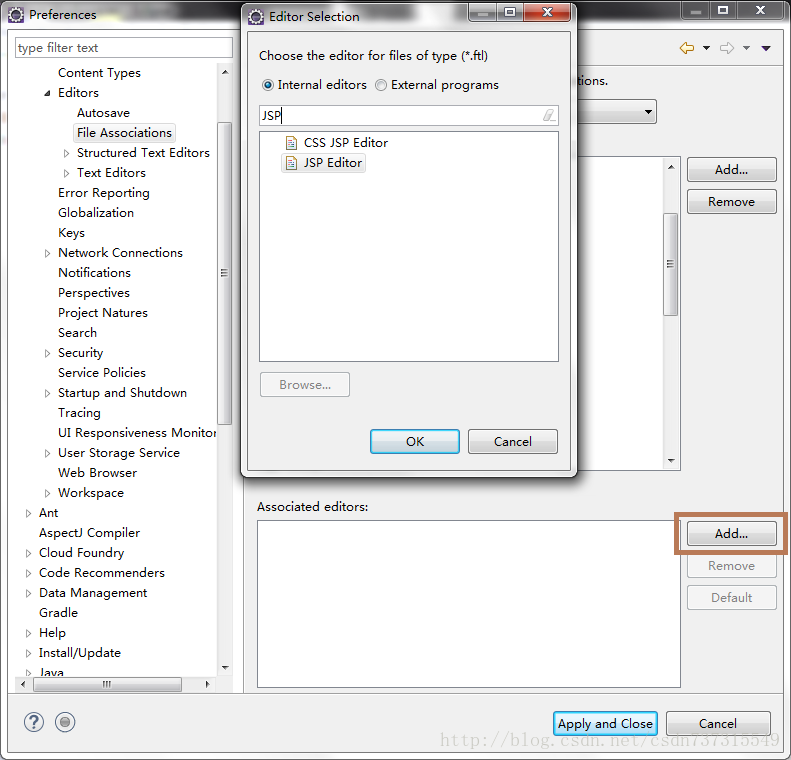The width and height of the screenshot is (791, 760).
Task: Expand the Ant node
Action: tap(28, 513)
